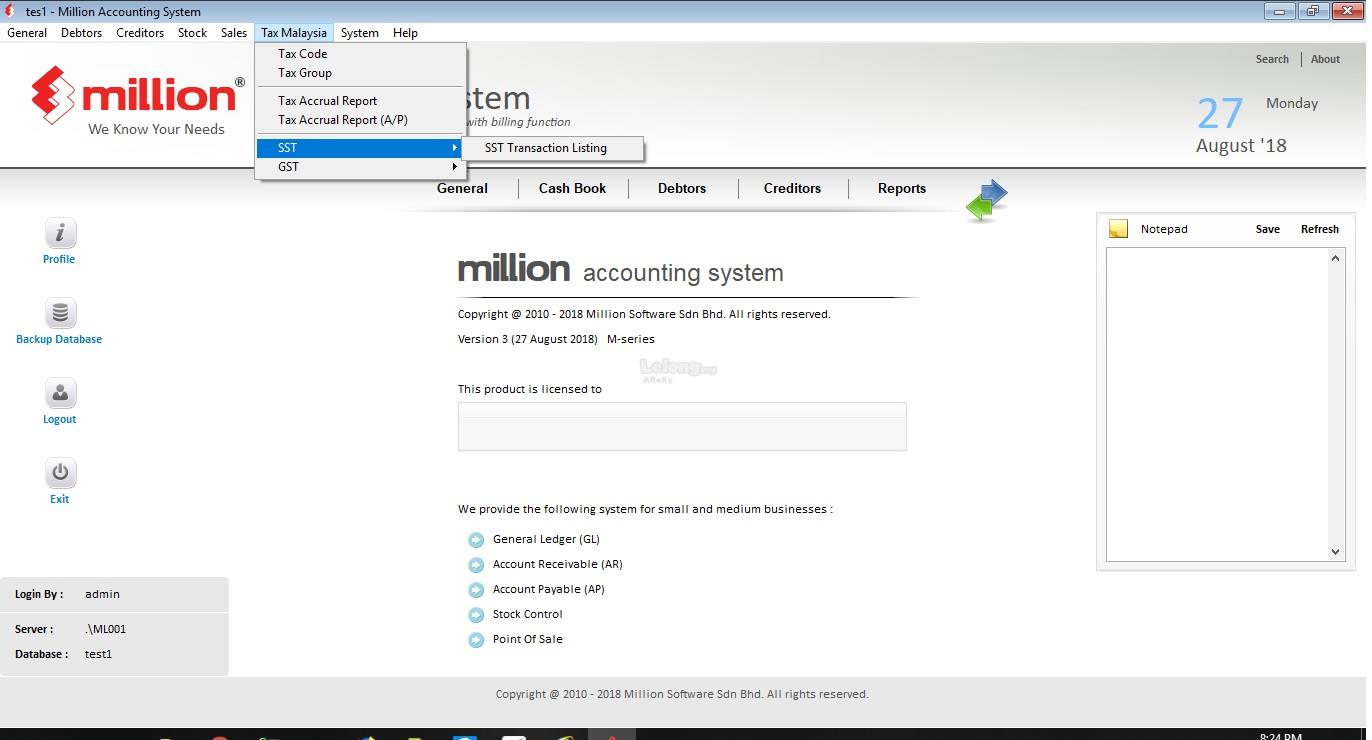1372x740 pixels.
Task: Click the Stock Control text
Action: (527, 614)
